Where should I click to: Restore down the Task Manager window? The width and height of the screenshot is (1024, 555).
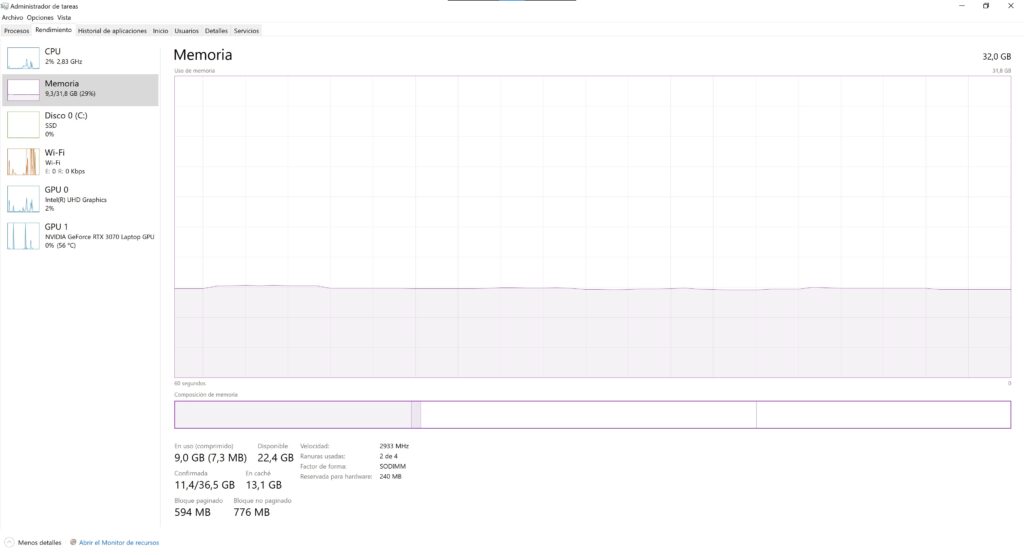click(986, 6)
